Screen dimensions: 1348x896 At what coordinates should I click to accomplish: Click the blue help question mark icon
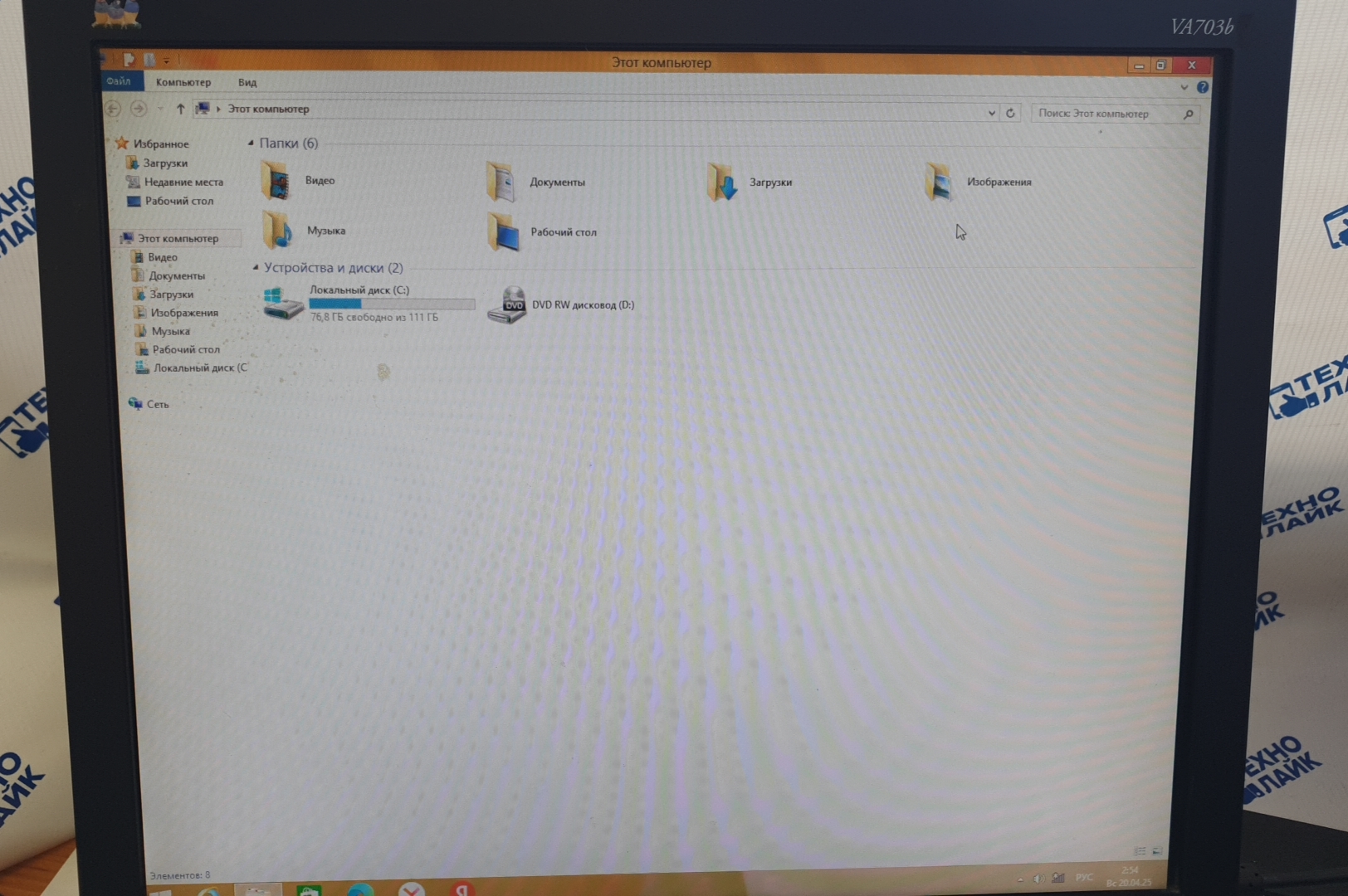pos(1203,87)
